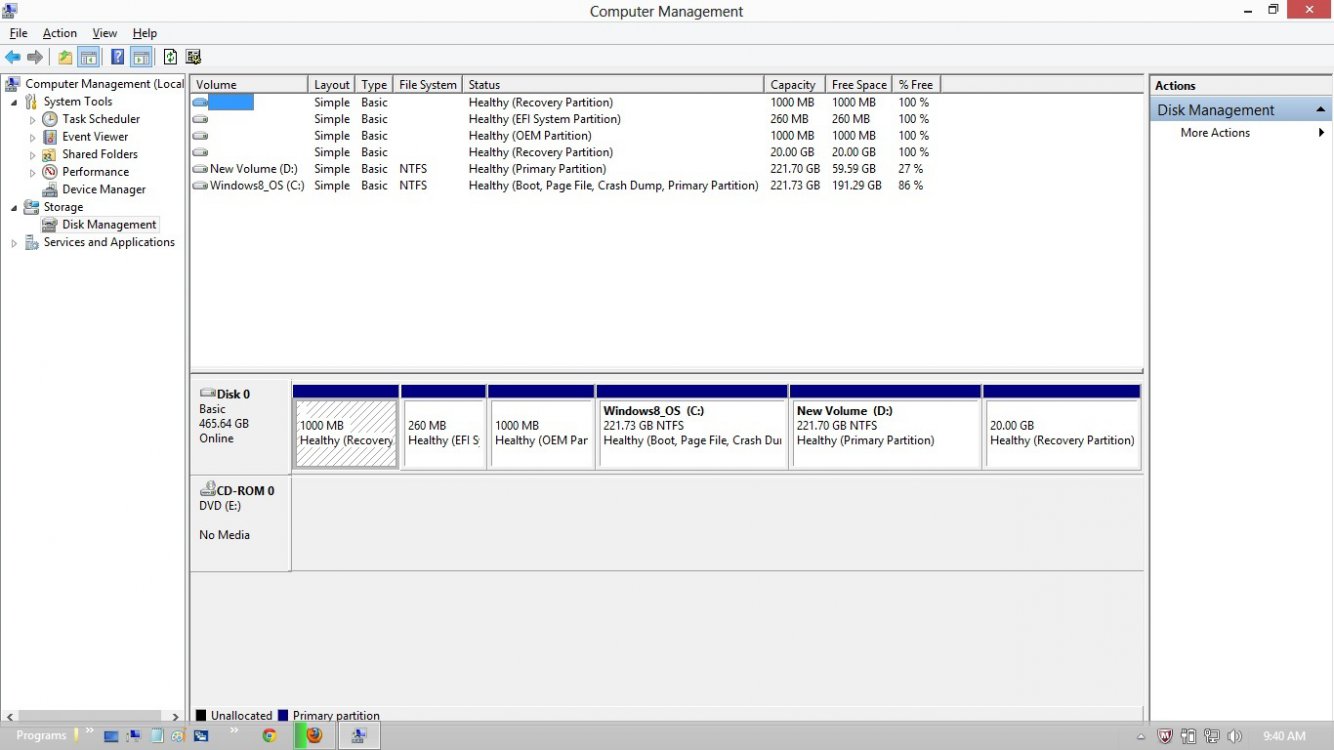The image size is (1334, 750).
Task: Collapse the Disk Management actions header
Action: pyautogui.click(x=1320, y=110)
